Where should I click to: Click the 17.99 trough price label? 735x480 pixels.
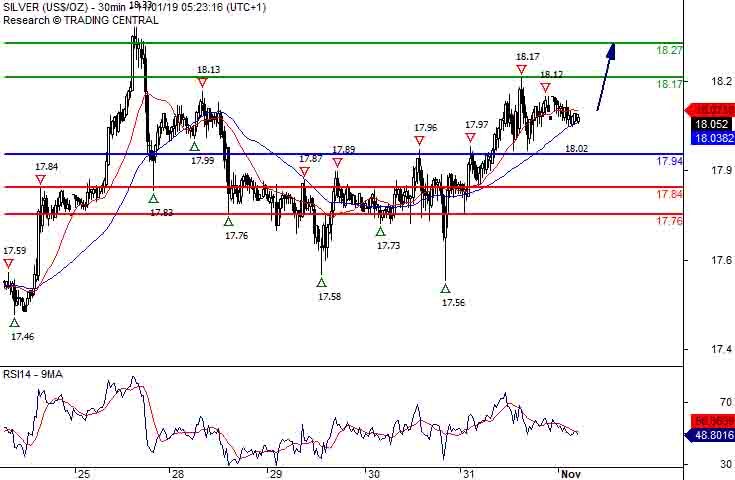click(x=202, y=160)
